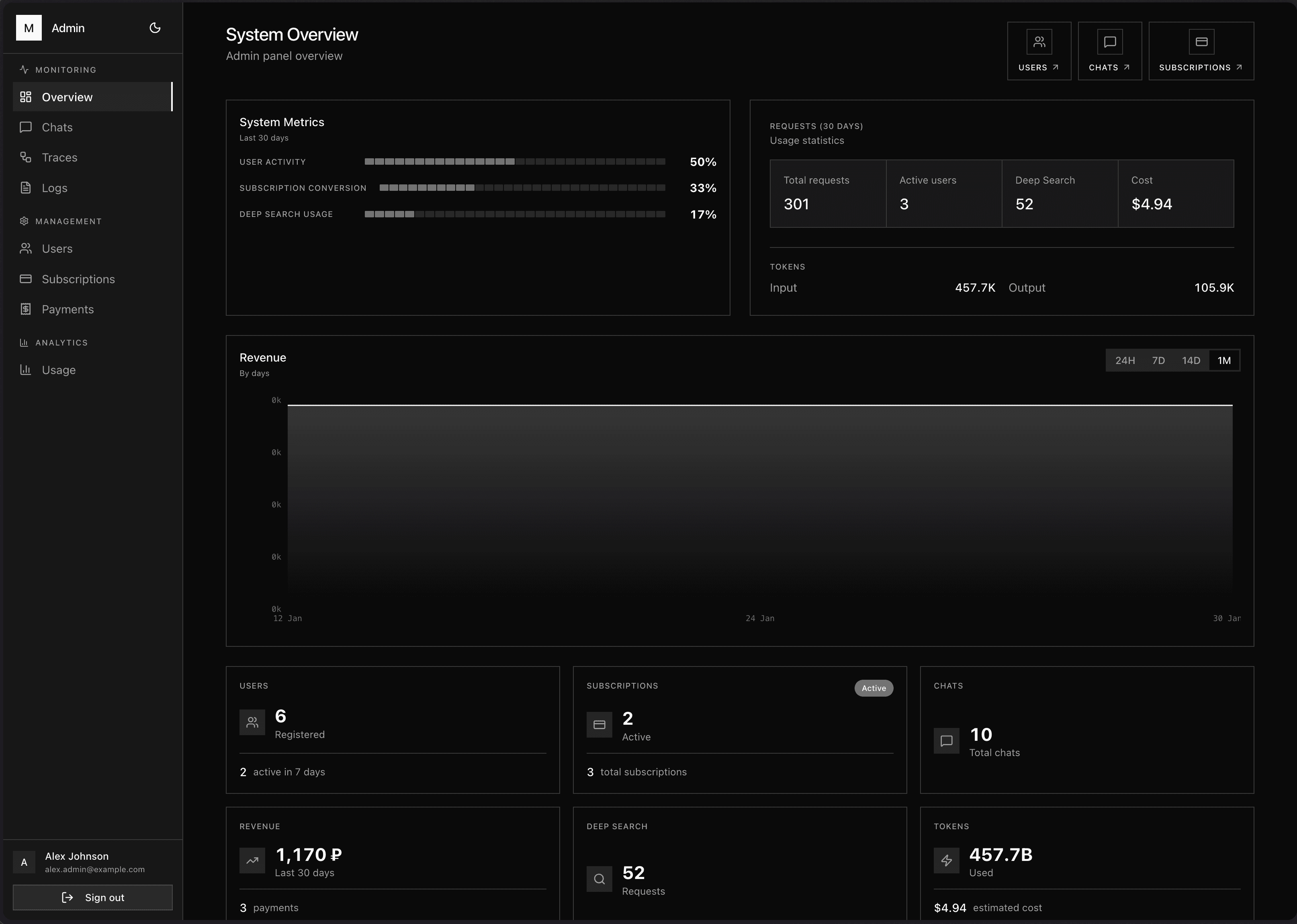Open CHATS via the top shortcut button
This screenshot has height=924, width=1297.
[1109, 51]
